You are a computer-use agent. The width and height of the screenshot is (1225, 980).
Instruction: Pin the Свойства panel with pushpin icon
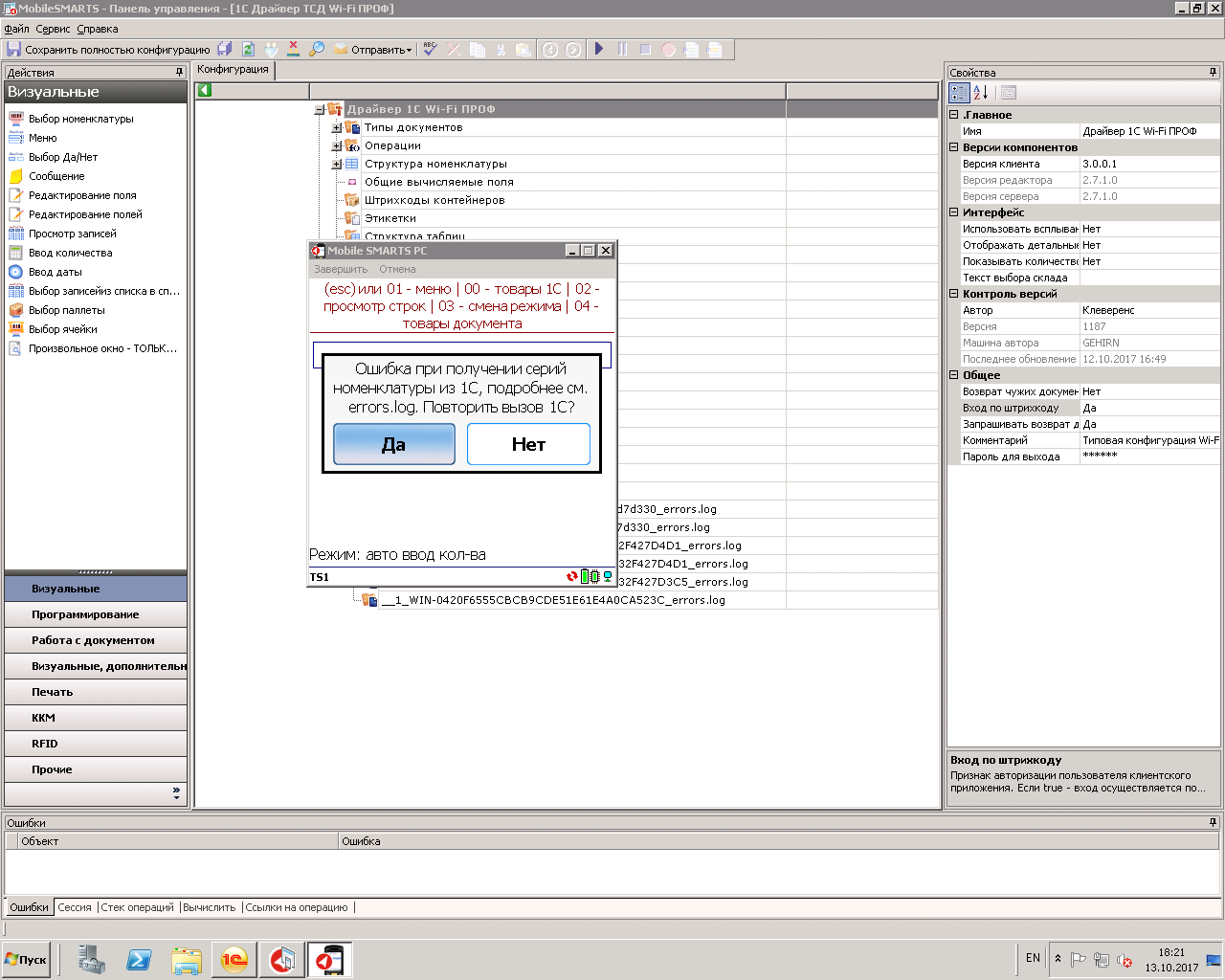click(x=1213, y=72)
